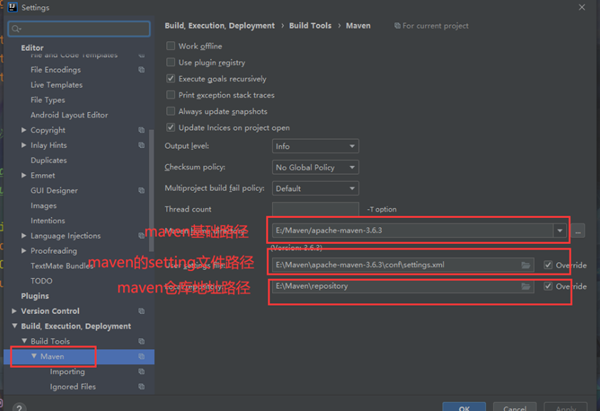The height and width of the screenshot is (411, 600).
Task: Click the folder icon in repository field
Action: (526, 286)
